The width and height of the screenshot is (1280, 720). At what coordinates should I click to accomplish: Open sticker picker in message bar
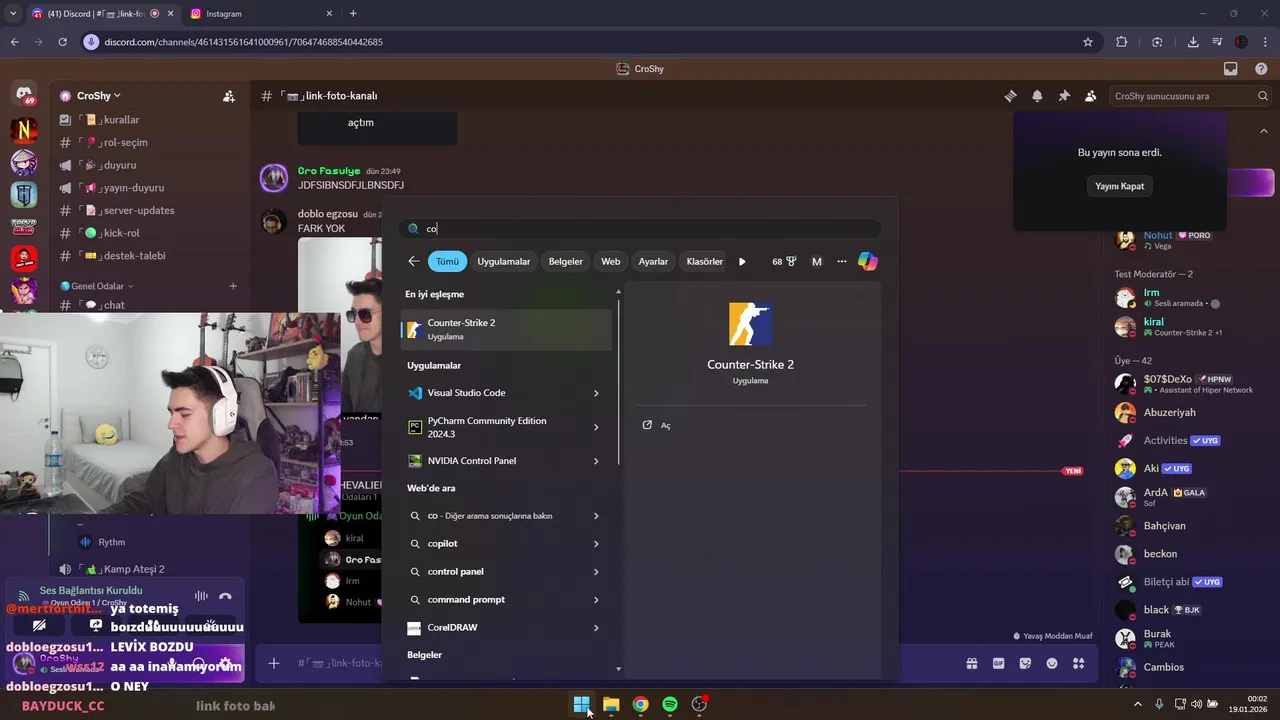[1025, 663]
